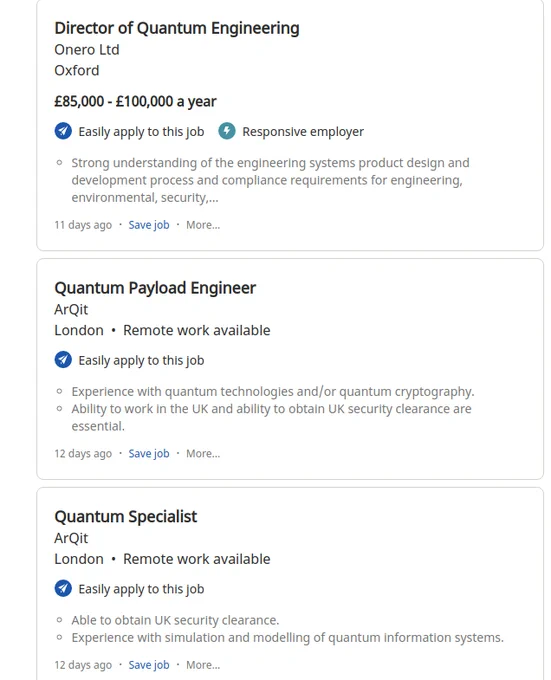Click the Easily apply icon on Director job
This screenshot has width=551, height=680.
[63, 131]
